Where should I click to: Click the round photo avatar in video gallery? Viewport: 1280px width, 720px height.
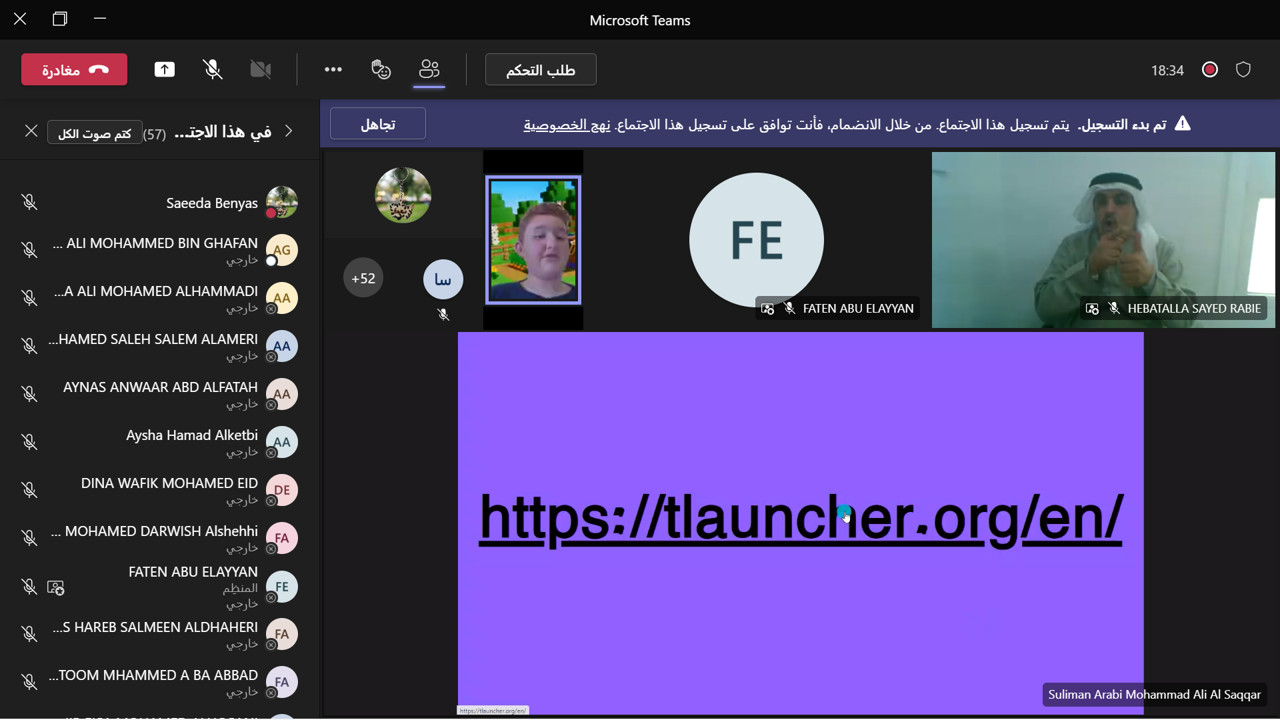403,195
